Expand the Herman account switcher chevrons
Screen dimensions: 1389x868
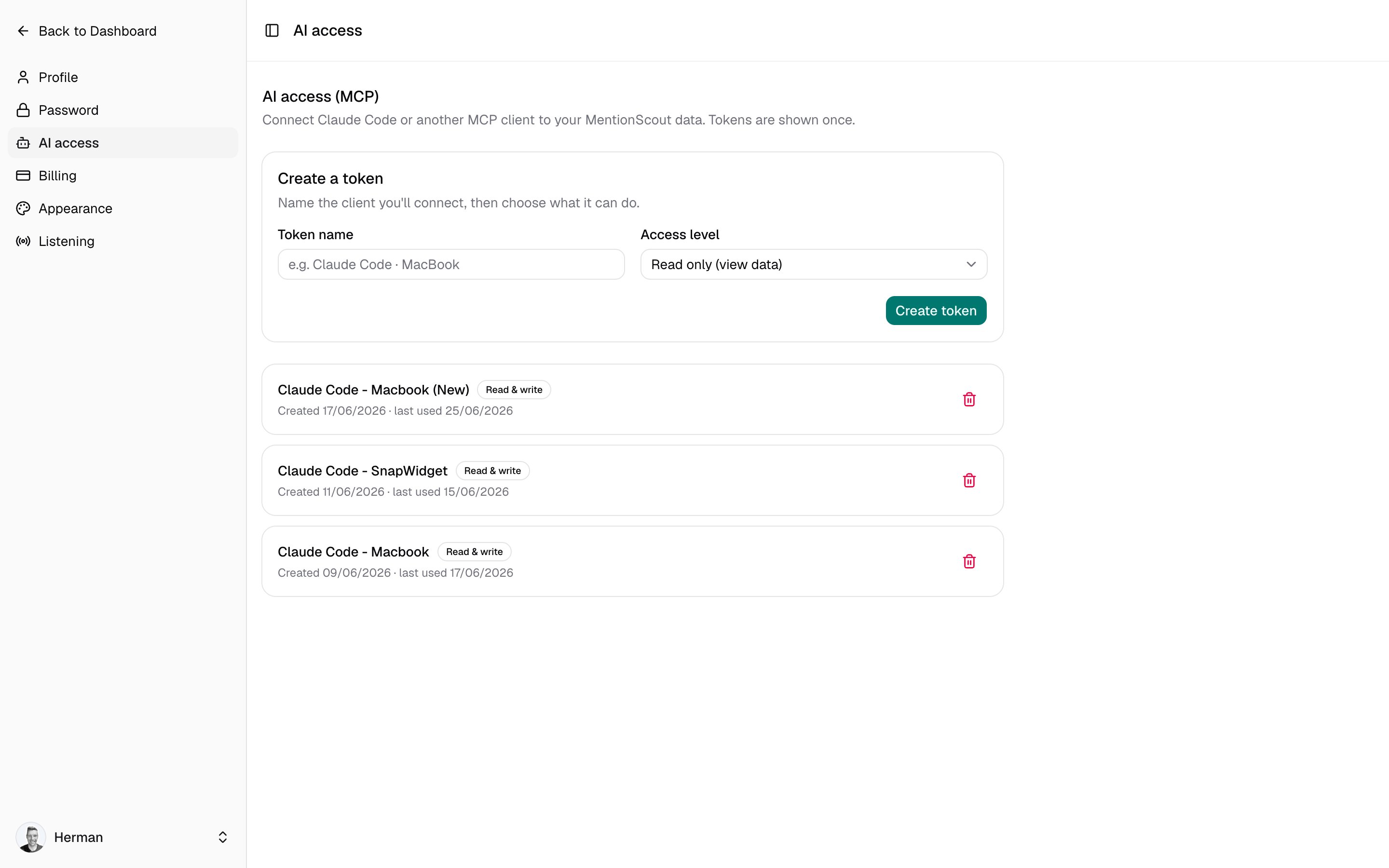(x=223, y=837)
